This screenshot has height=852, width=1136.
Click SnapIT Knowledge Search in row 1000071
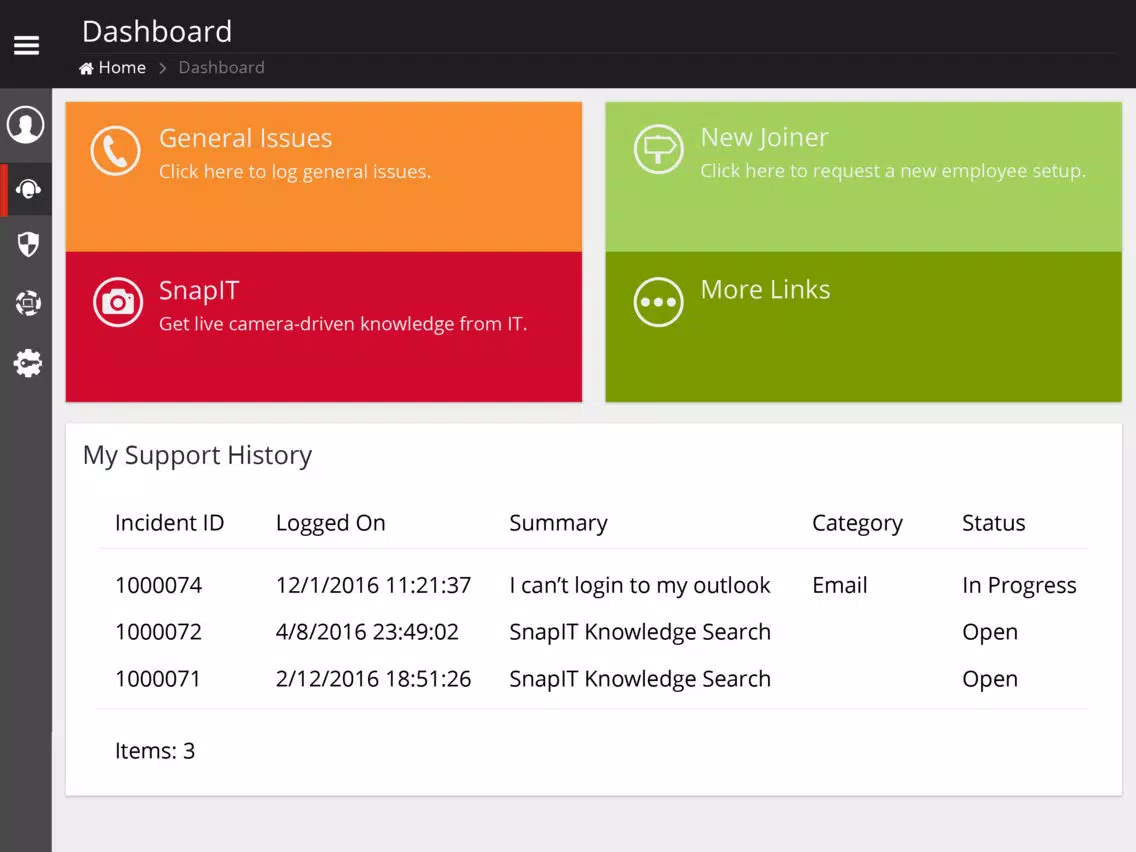click(x=640, y=680)
